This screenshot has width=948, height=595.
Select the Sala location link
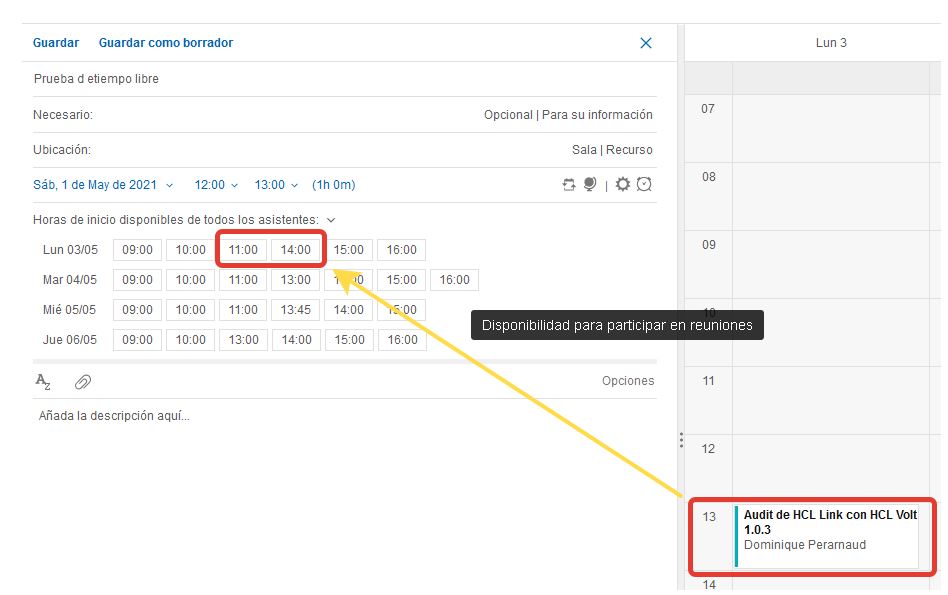point(584,150)
